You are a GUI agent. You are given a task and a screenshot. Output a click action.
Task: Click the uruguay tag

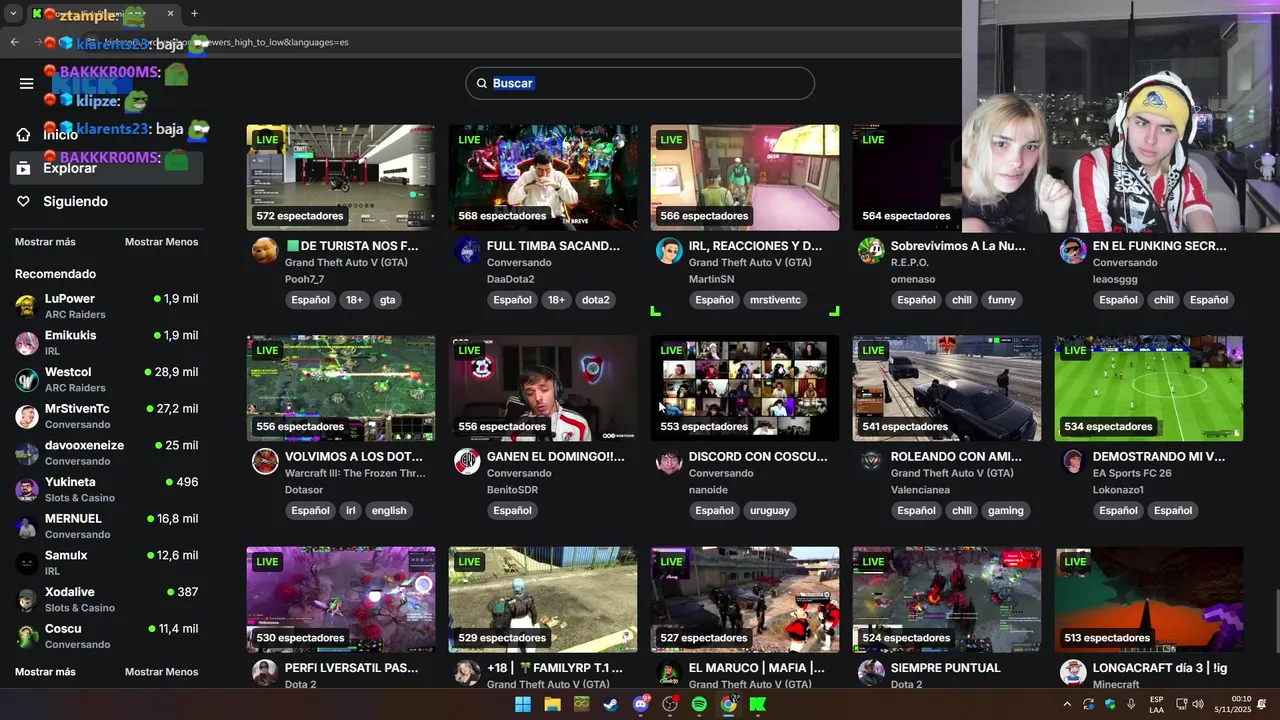769,510
